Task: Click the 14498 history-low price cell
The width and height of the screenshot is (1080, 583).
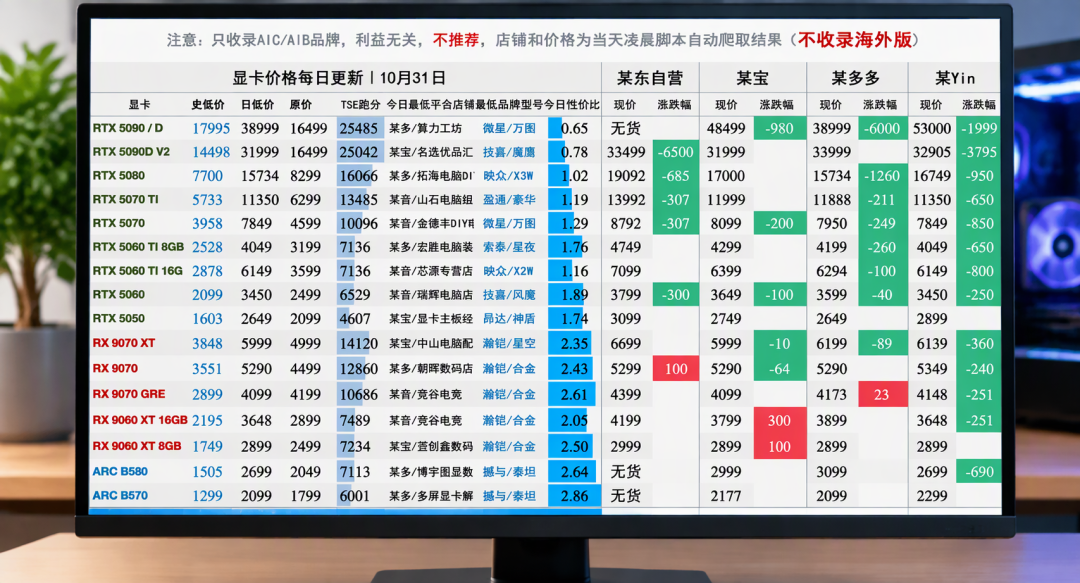Action: 211,152
